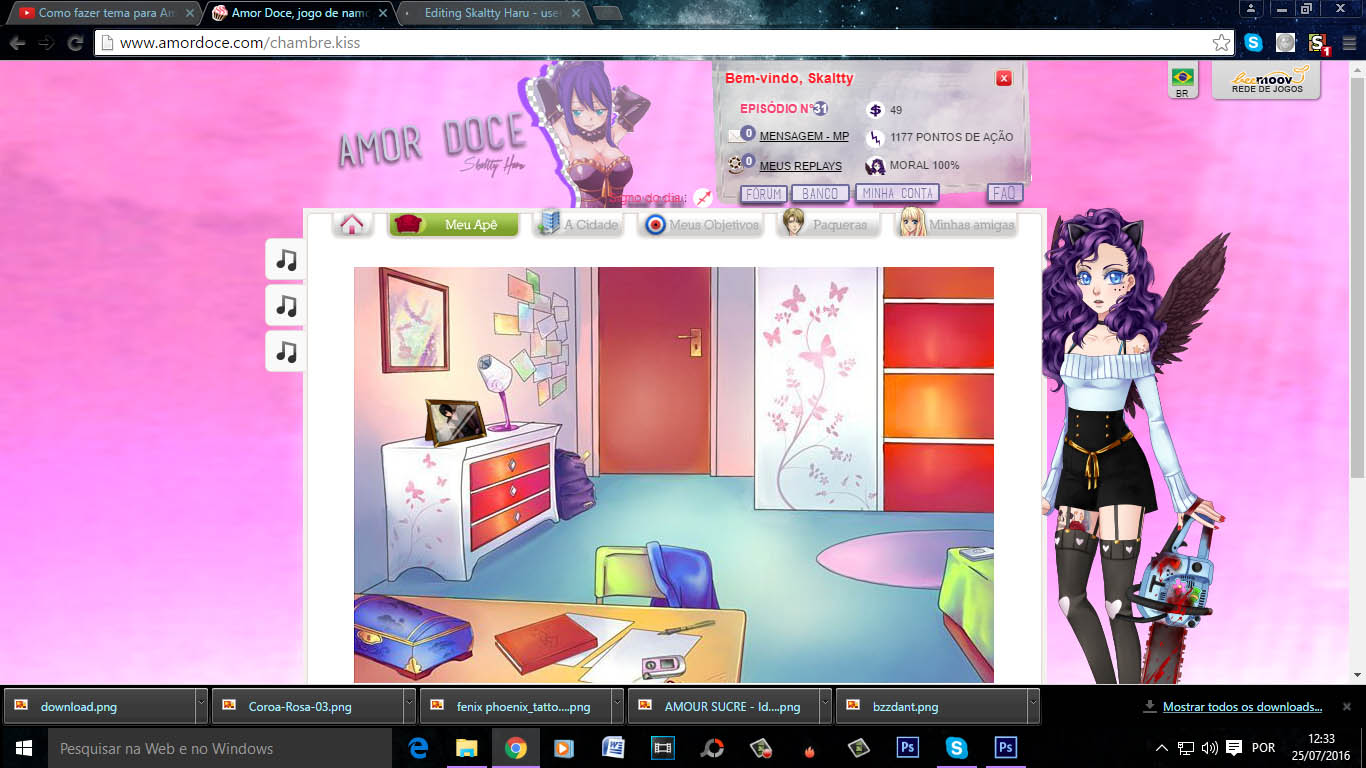Open the Coroa-Rosa-03.png downloaded file
1366x768 pixels.
coord(308,706)
